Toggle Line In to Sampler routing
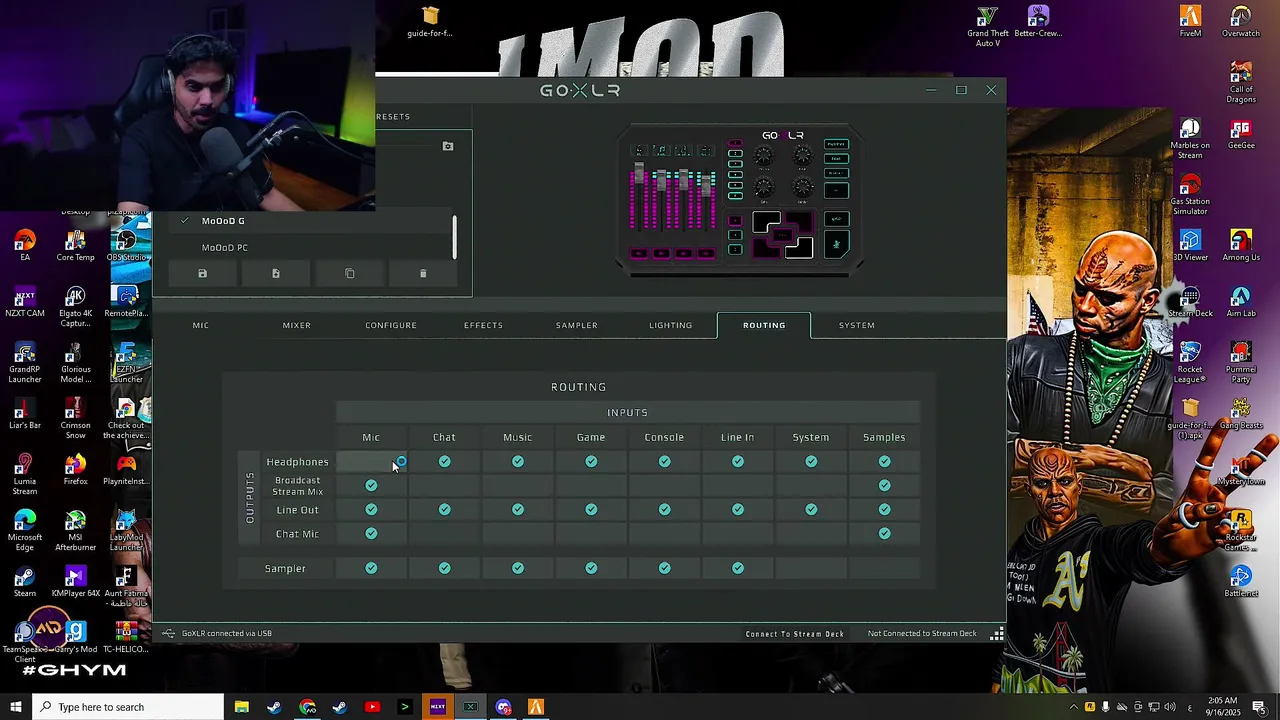The height and width of the screenshot is (720, 1280). (738, 568)
